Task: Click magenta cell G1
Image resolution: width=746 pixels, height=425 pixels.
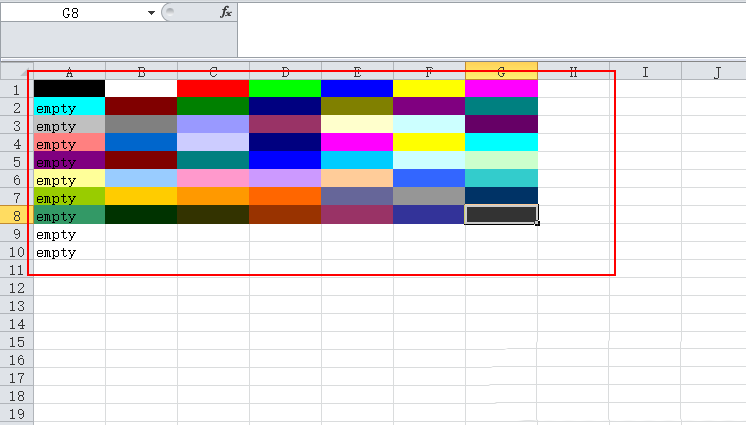Action: click(501, 89)
